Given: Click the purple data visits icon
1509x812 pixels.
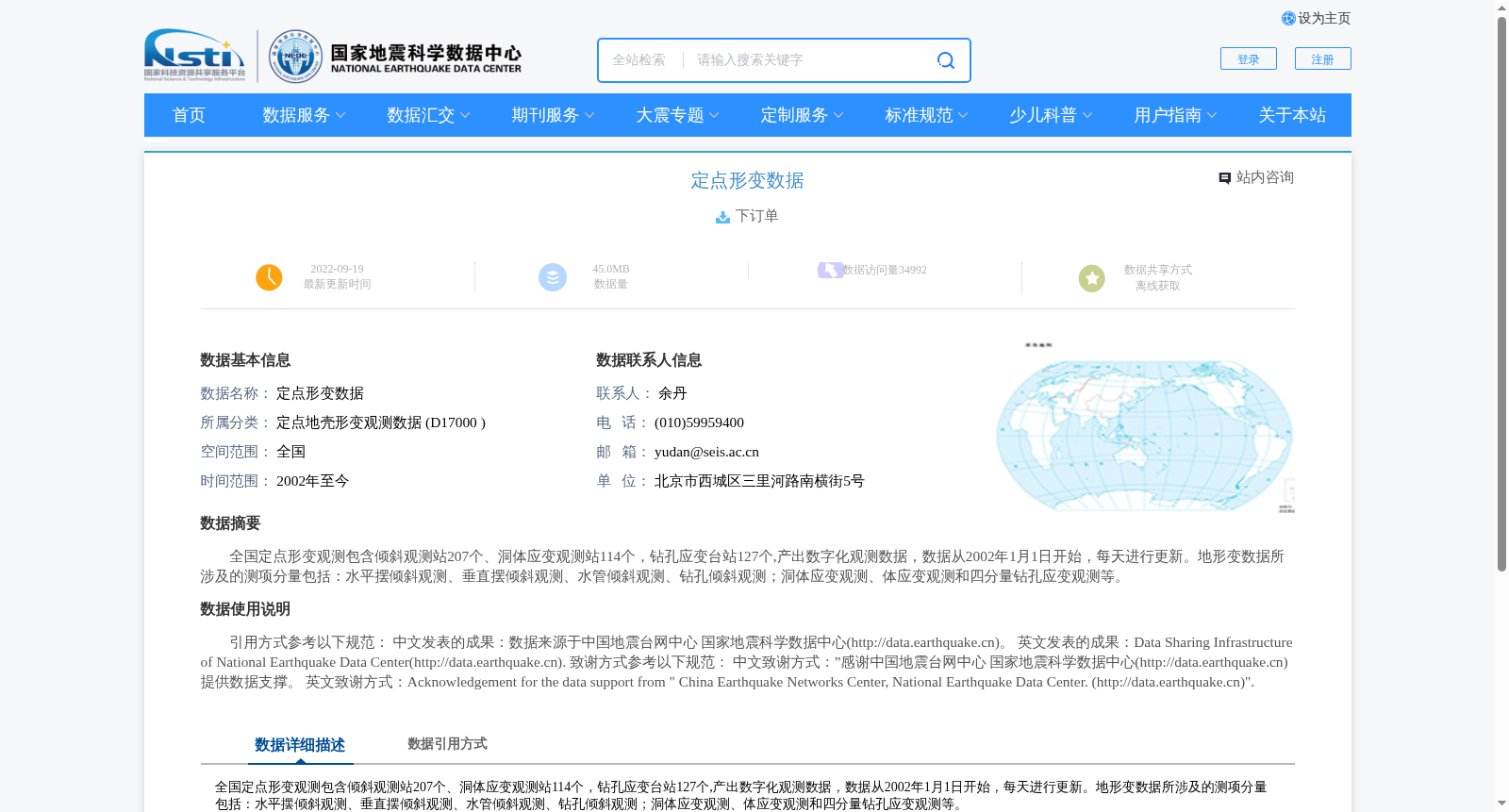Looking at the screenshot, I should pyautogui.click(x=830, y=271).
